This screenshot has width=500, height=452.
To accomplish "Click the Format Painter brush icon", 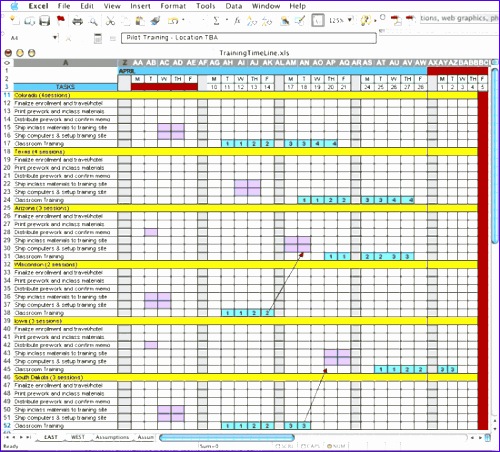I will point(155,21).
